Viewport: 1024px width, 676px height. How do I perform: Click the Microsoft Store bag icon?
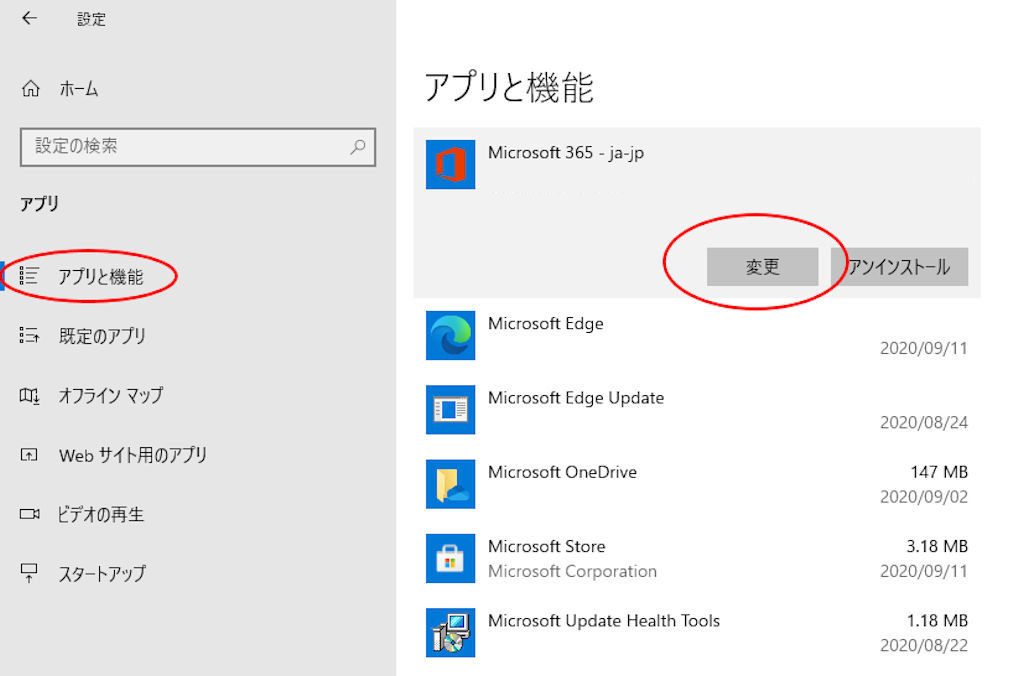pyautogui.click(x=450, y=558)
